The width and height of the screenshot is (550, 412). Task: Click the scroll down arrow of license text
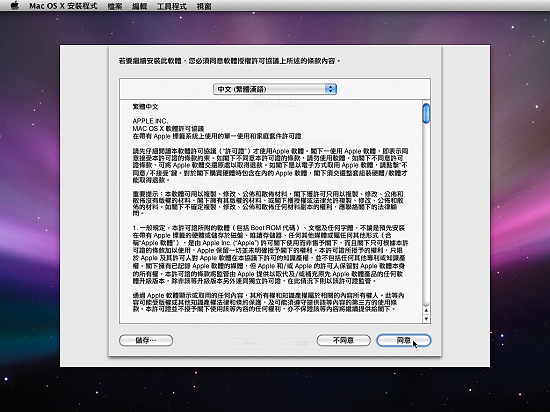click(x=426, y=318)
